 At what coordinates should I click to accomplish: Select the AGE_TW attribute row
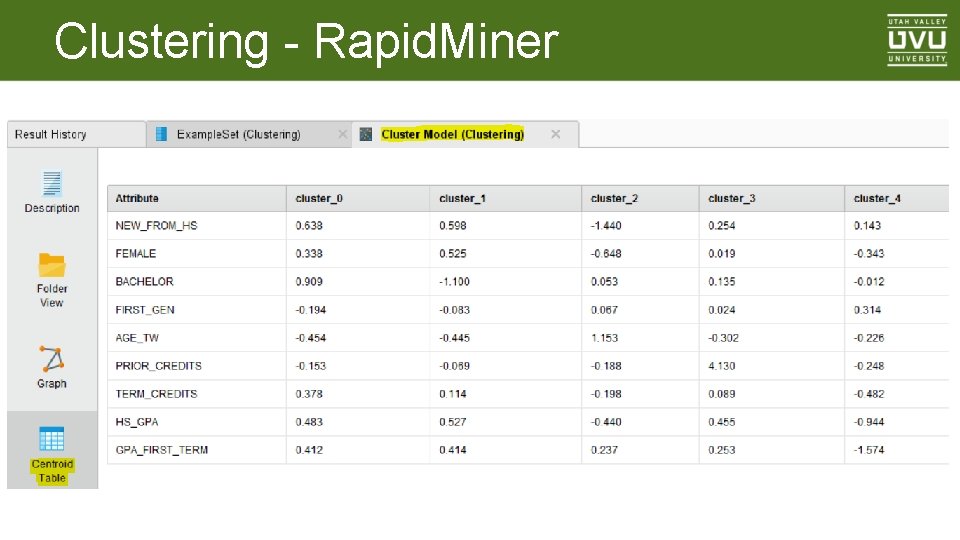(x=528, y=338)
